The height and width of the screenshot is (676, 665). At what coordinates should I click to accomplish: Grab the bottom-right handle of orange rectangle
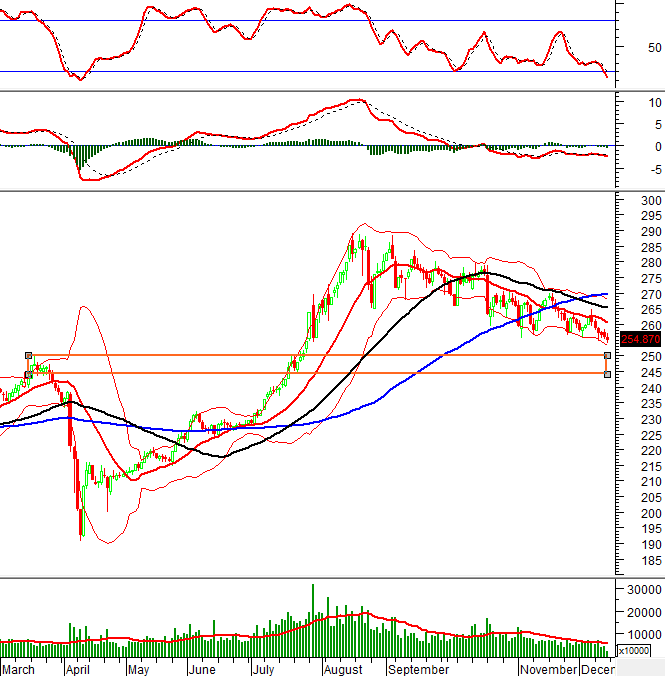click(x=608, y=375)
